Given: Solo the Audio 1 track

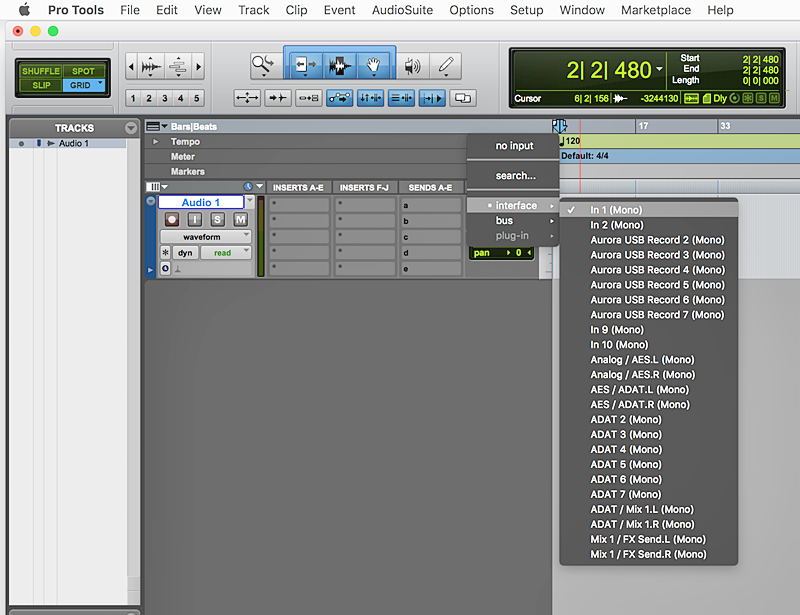Looking at the screenshot, I should pyautogui.click(x=217, y=219).
